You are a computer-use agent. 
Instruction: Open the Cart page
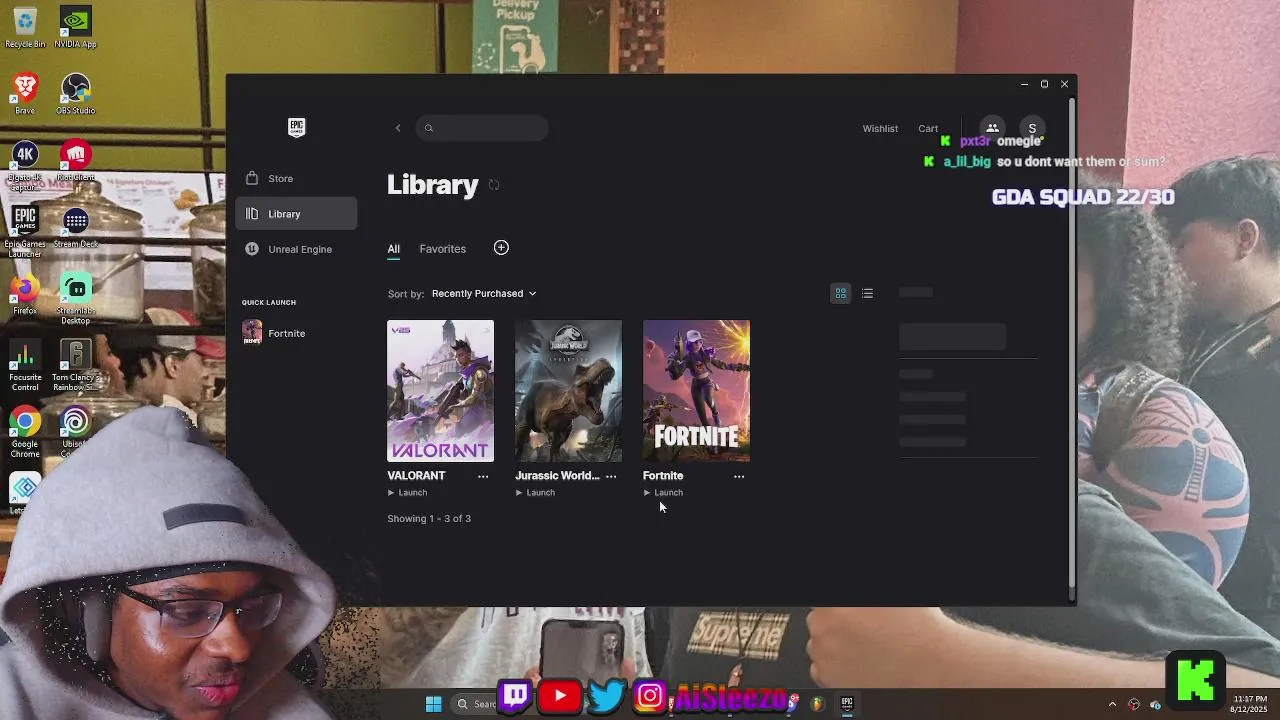[928, 128]
